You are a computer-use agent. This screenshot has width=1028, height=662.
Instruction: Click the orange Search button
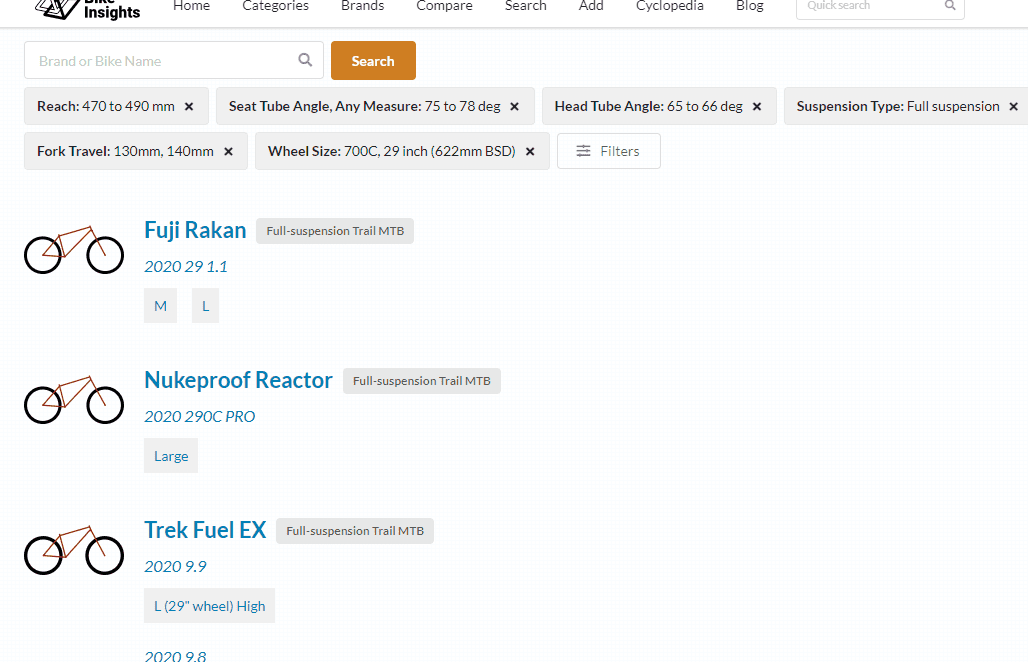coord(373,60)
